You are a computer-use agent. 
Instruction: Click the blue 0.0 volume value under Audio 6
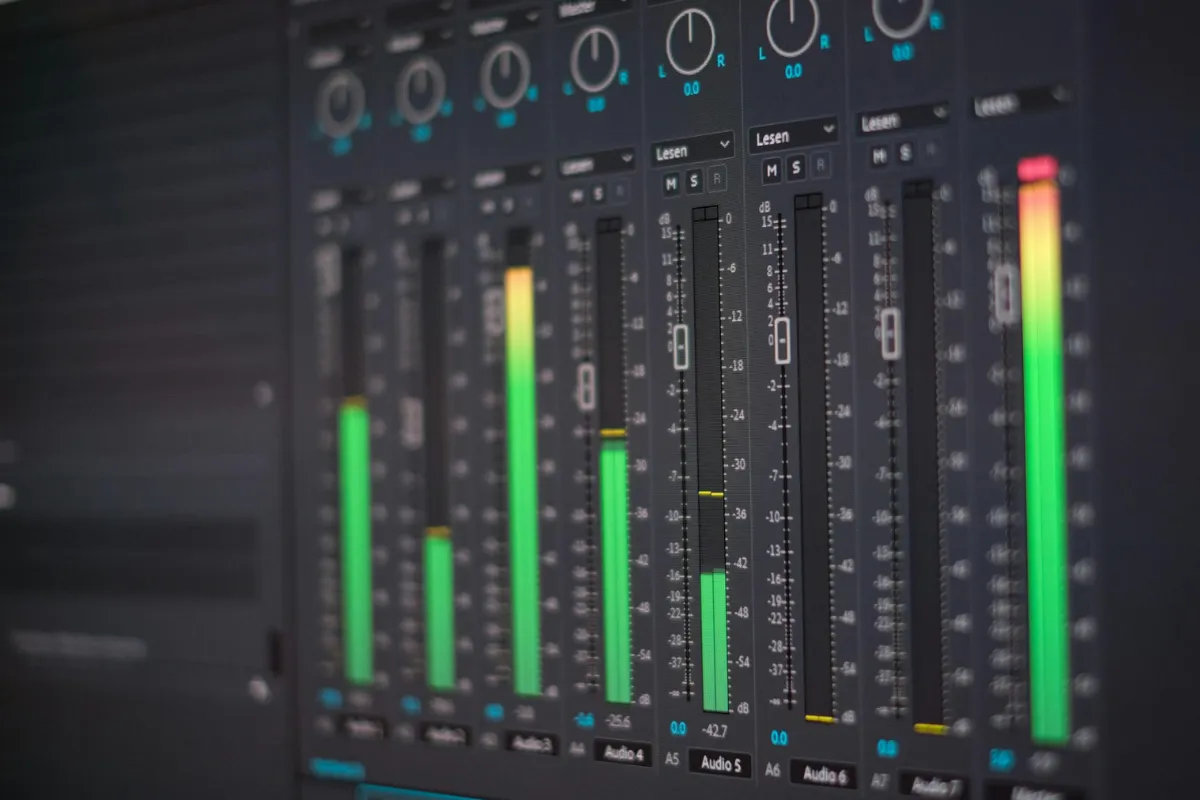(x=779, y=738)
